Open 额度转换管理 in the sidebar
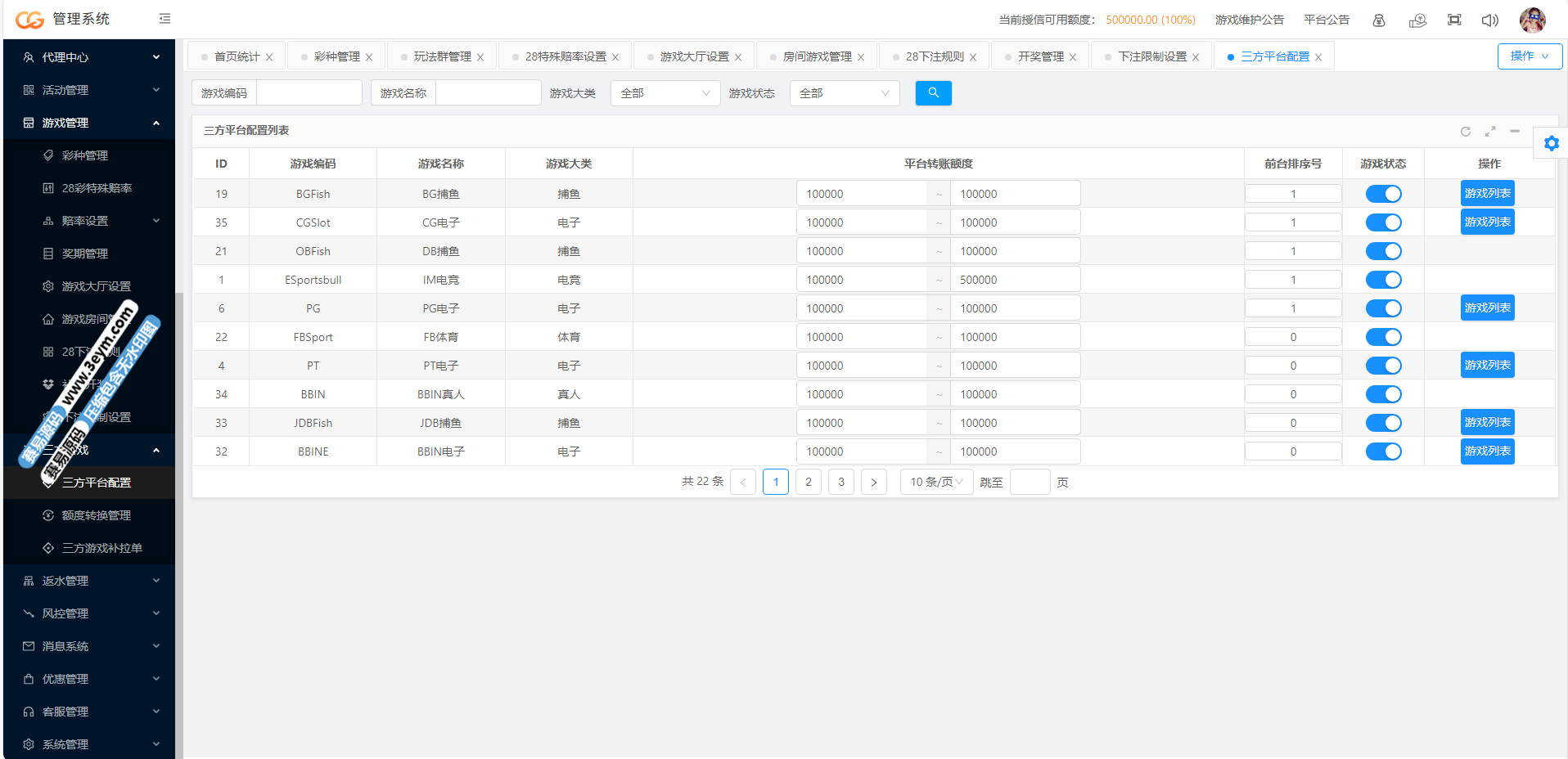 click(x=97, y=515)
